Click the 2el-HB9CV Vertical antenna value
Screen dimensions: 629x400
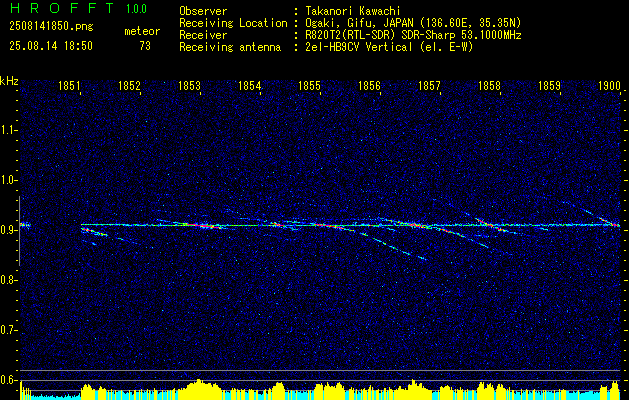[389, 47]
